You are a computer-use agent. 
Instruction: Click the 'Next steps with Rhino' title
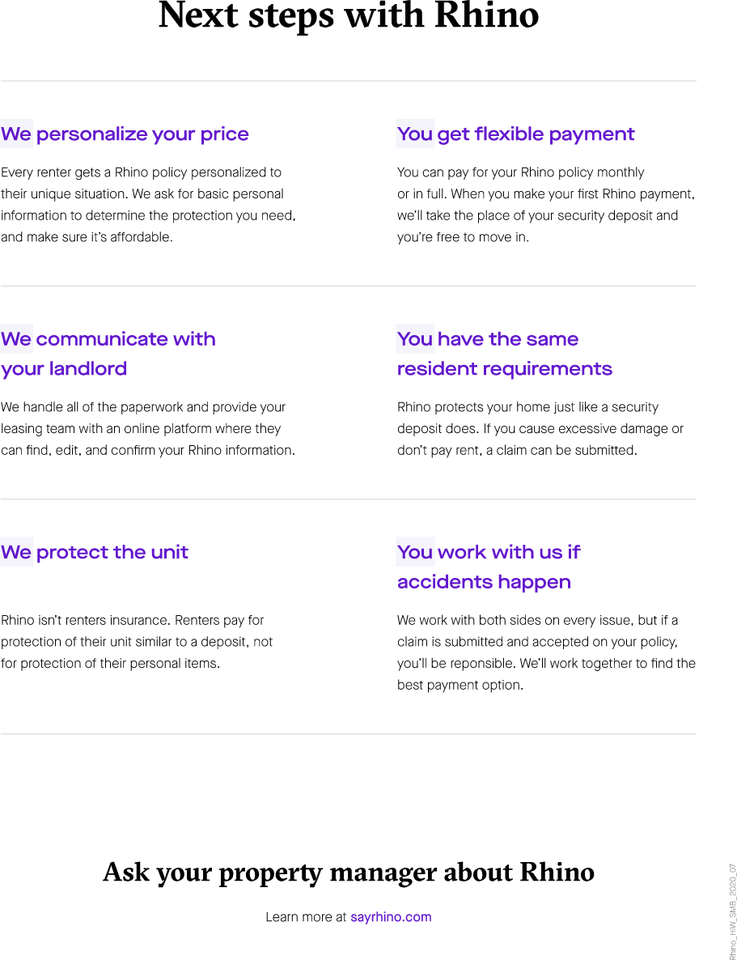pos(348,15)
